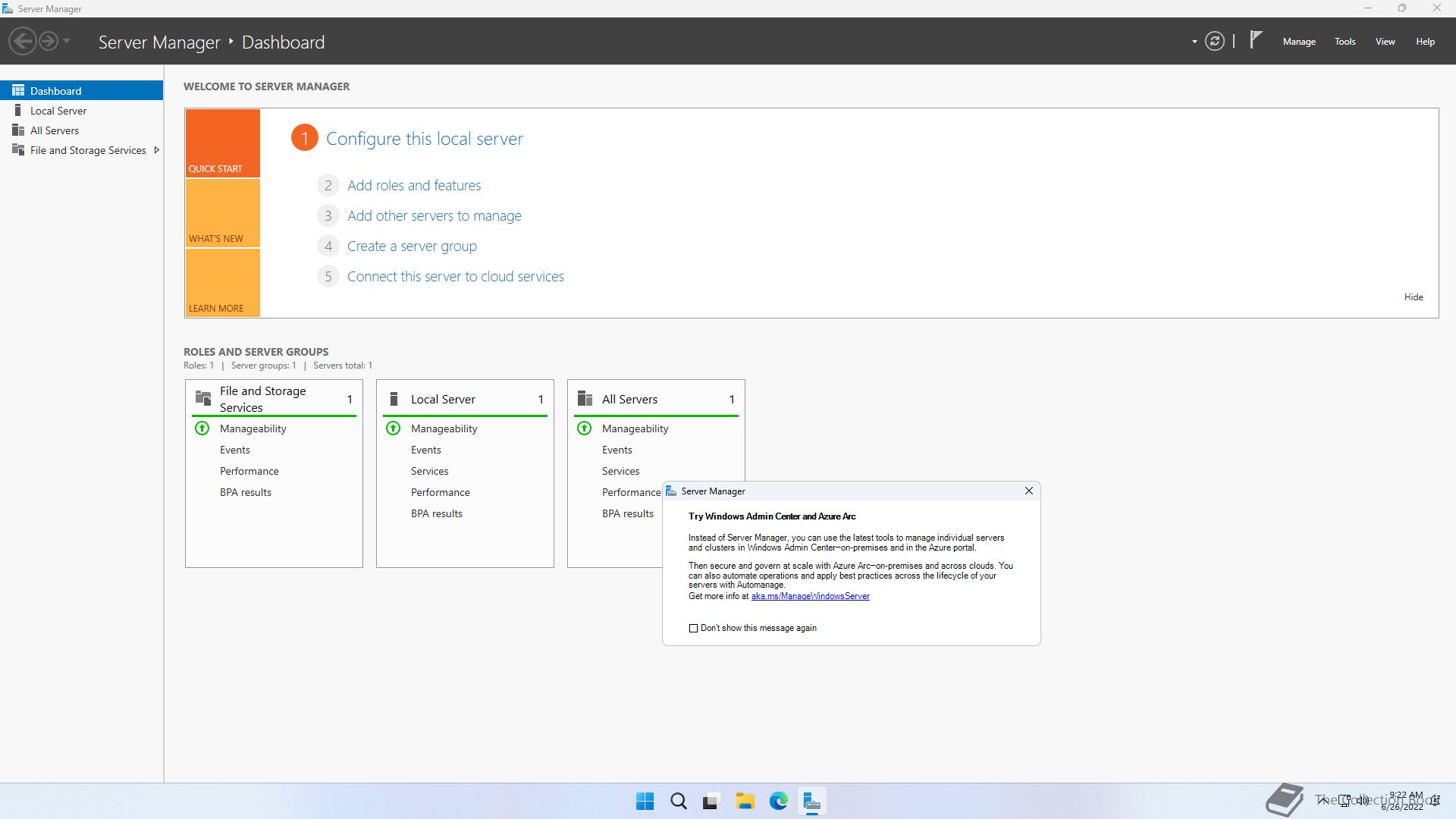Click the Back navigation arrow
The height and width of the screenshot is (819, 1456).
[23, 41]
